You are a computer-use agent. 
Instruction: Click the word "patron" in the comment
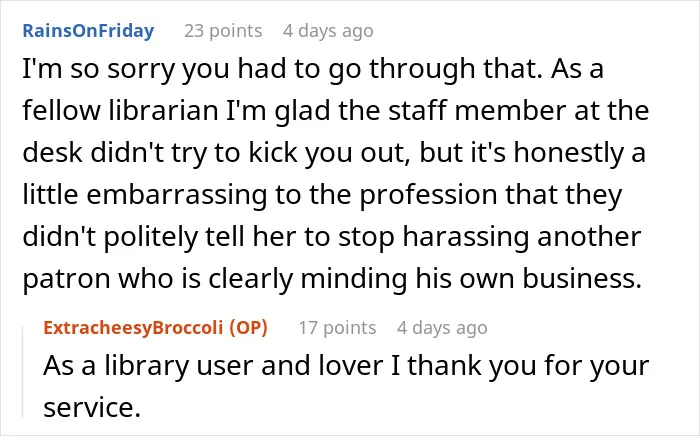pos(66,279)
